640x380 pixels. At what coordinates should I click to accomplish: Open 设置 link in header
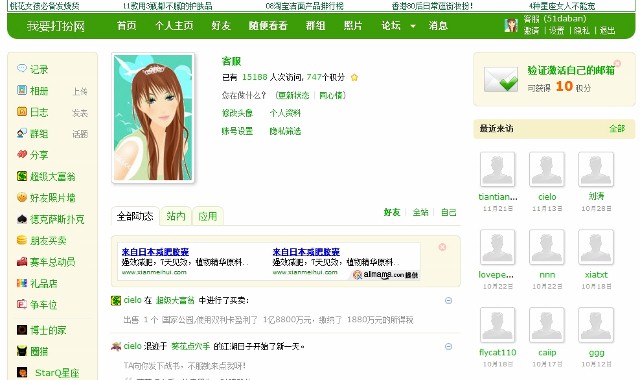tap(556, 31)
